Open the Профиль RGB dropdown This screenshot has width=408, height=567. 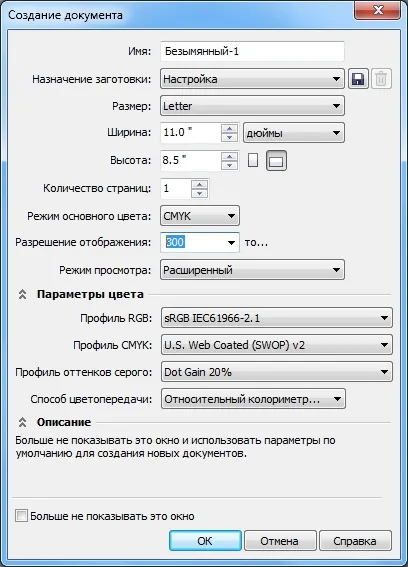point(277,318)
